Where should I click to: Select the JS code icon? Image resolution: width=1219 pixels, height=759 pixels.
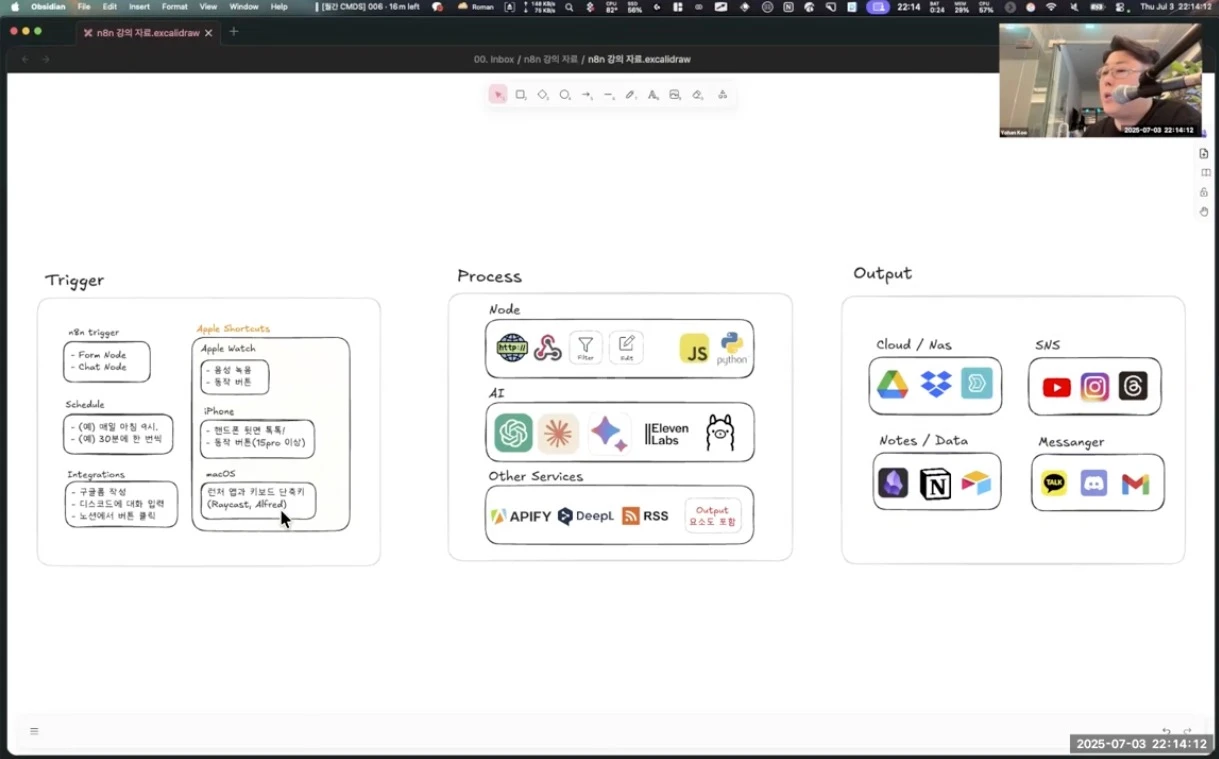click(694, 349)
